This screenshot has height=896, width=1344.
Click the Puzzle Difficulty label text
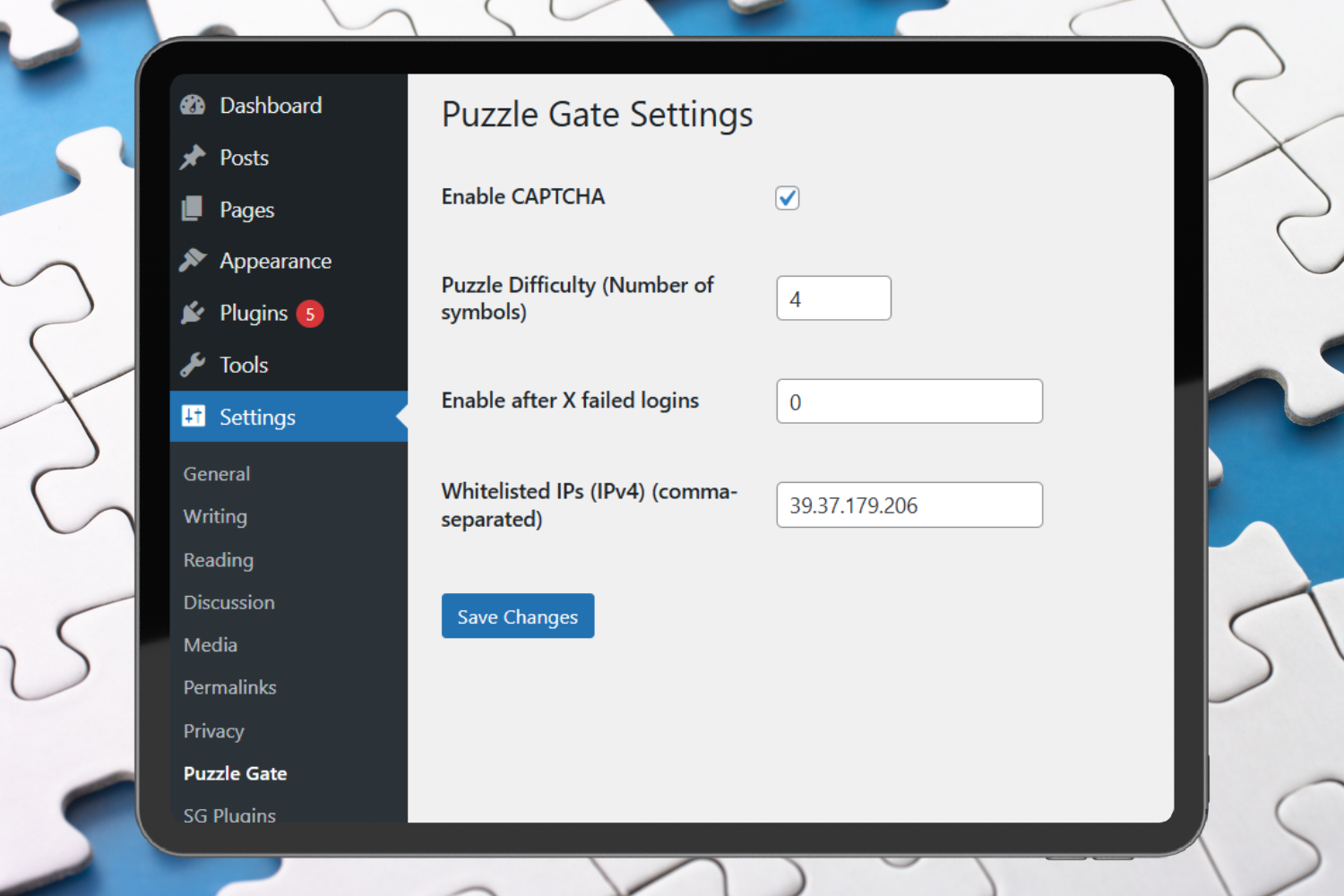pyautogui.click(x=578, y=298)
